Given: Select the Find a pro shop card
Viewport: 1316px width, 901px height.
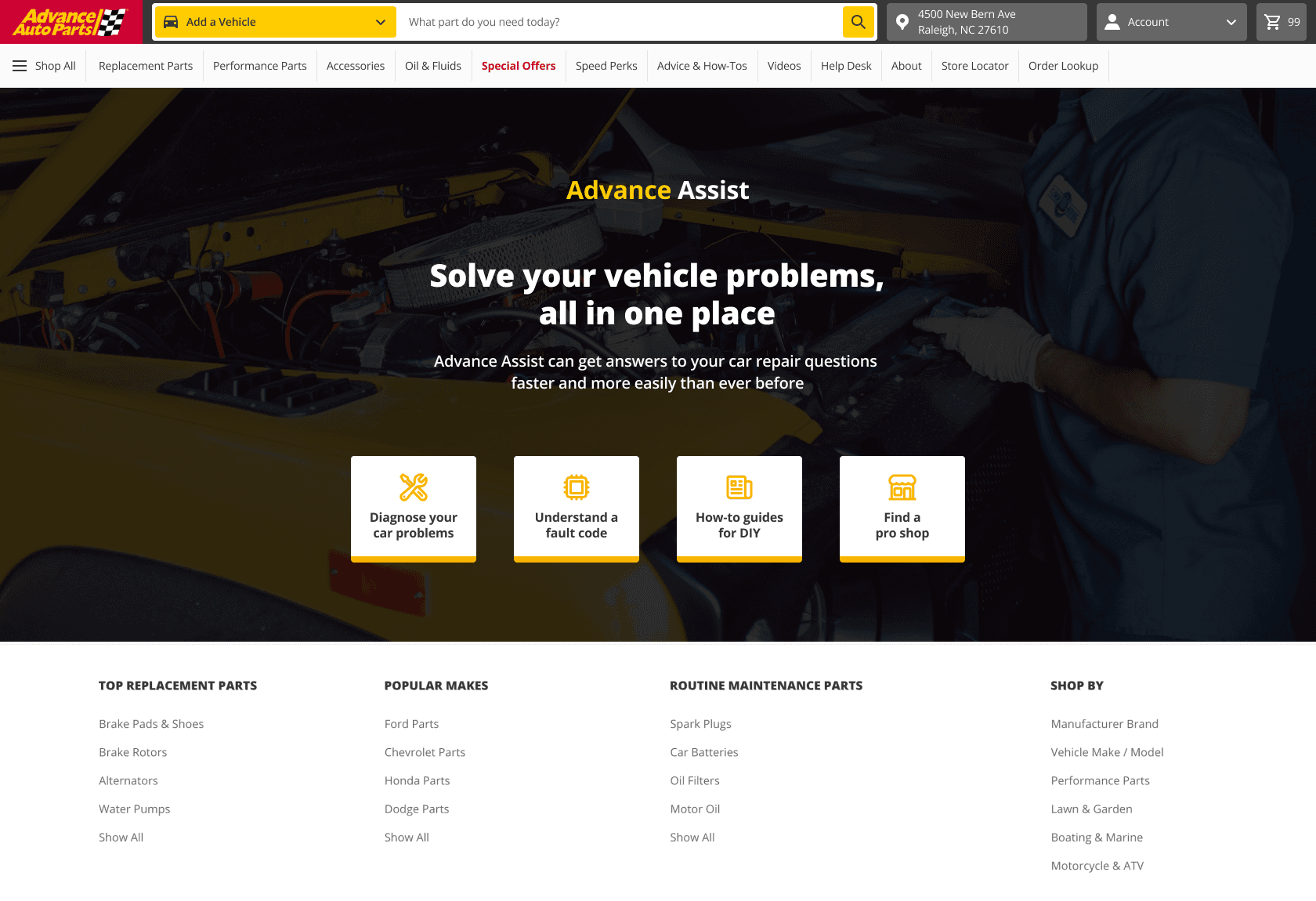Looking at the screenshot, I should pos(902,509).
